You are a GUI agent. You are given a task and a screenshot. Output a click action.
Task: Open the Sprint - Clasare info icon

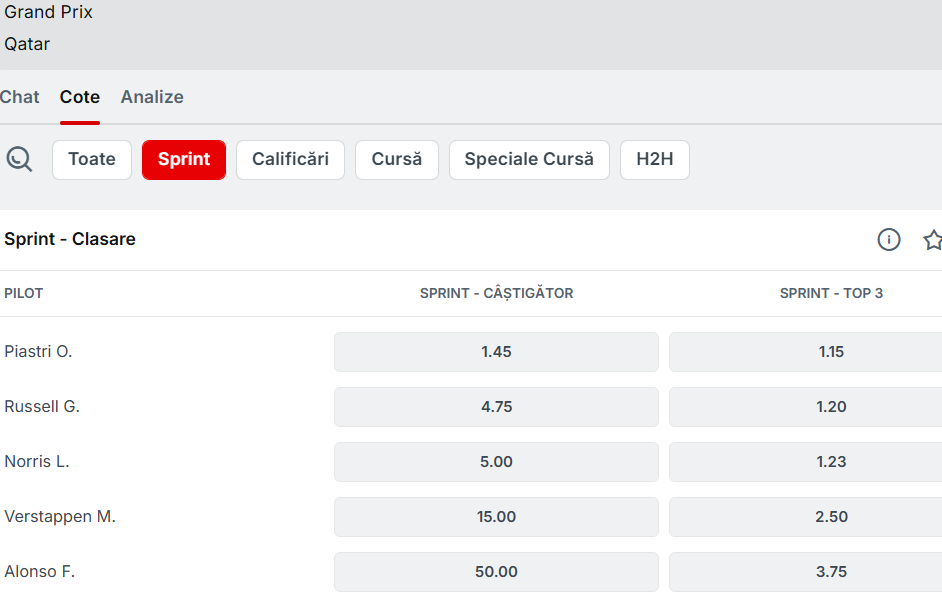click(x=888, y=240)
